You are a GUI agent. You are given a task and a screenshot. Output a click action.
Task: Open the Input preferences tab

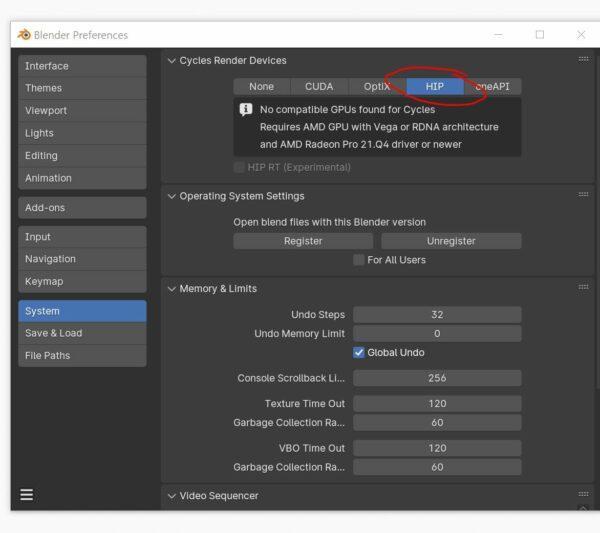[x=82, y=237]
